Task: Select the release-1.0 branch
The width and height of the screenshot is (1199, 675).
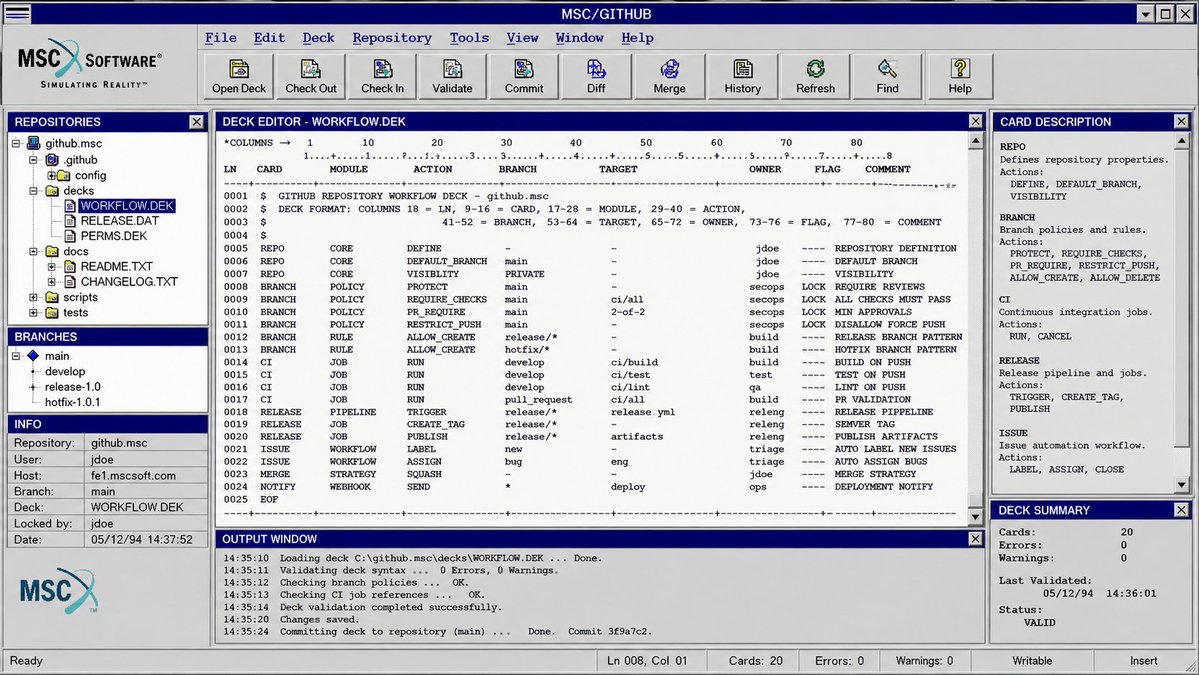Action: pos(73,386)
